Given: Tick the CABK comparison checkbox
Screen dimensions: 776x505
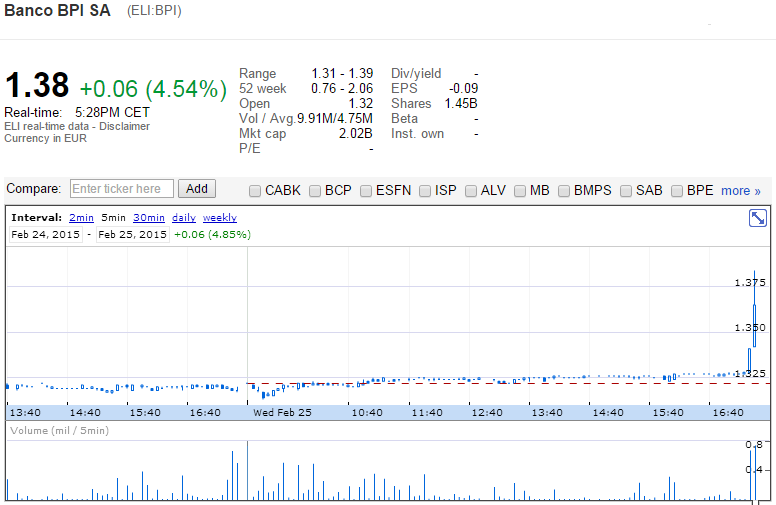Looking at the screenshot, I should click(x=255, y=191).
